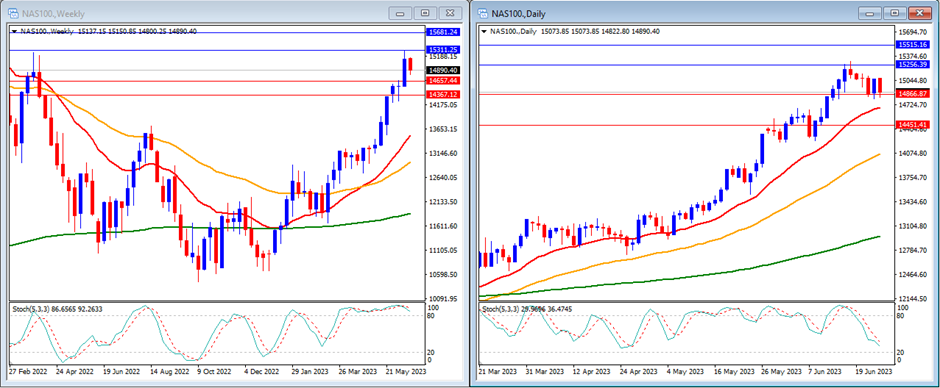Click '29 Jan 2023' on the Weekly time axis
Screen dimensions: 940x388
tap(311, 372)
